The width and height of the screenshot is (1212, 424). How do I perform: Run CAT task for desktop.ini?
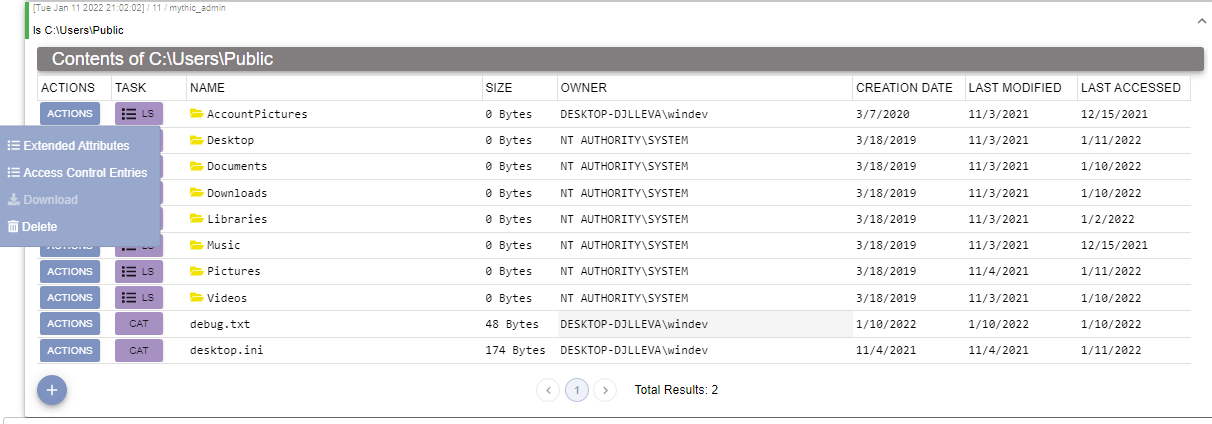point(139,350)
